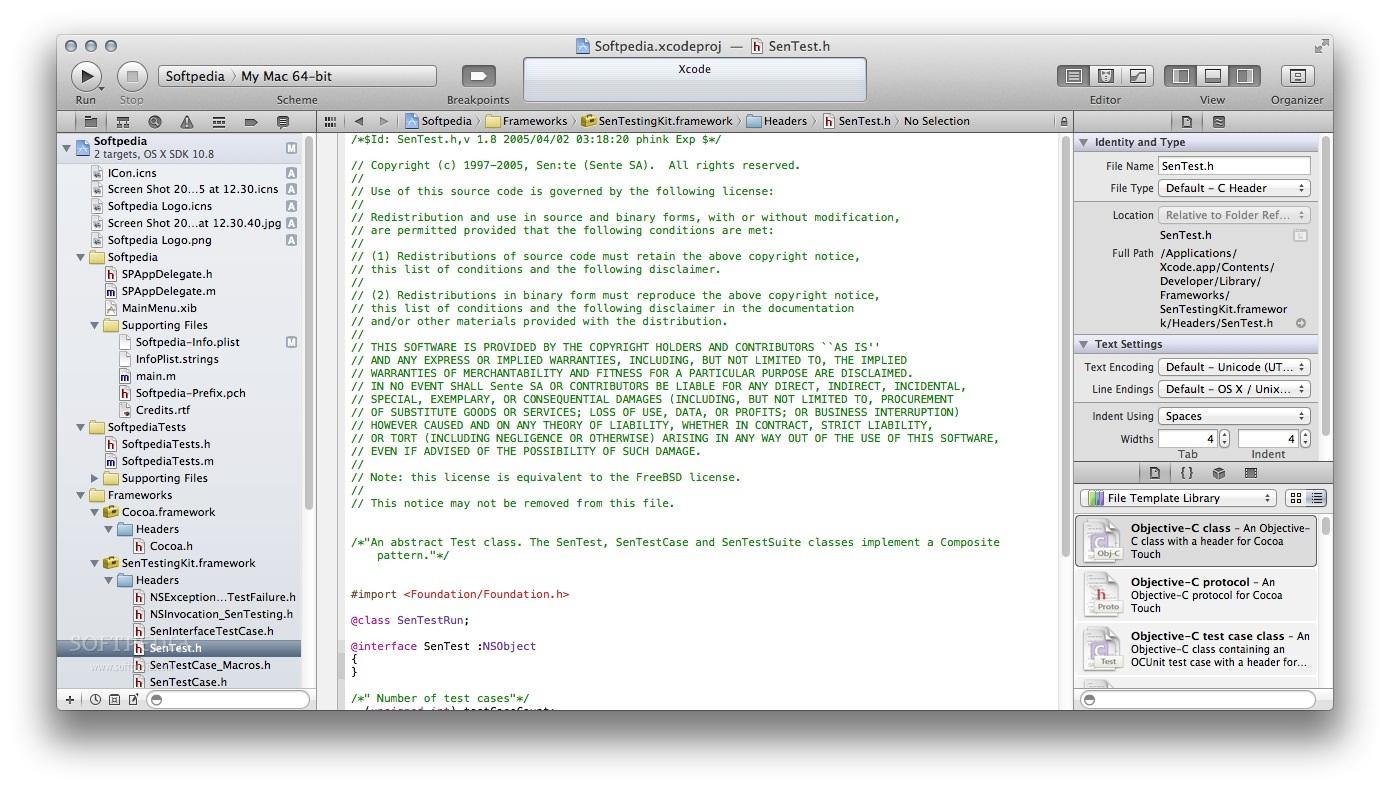Show the File inspector tab icon
The width and height of the screenshot is (1390, 789).
coord(1187,122)
